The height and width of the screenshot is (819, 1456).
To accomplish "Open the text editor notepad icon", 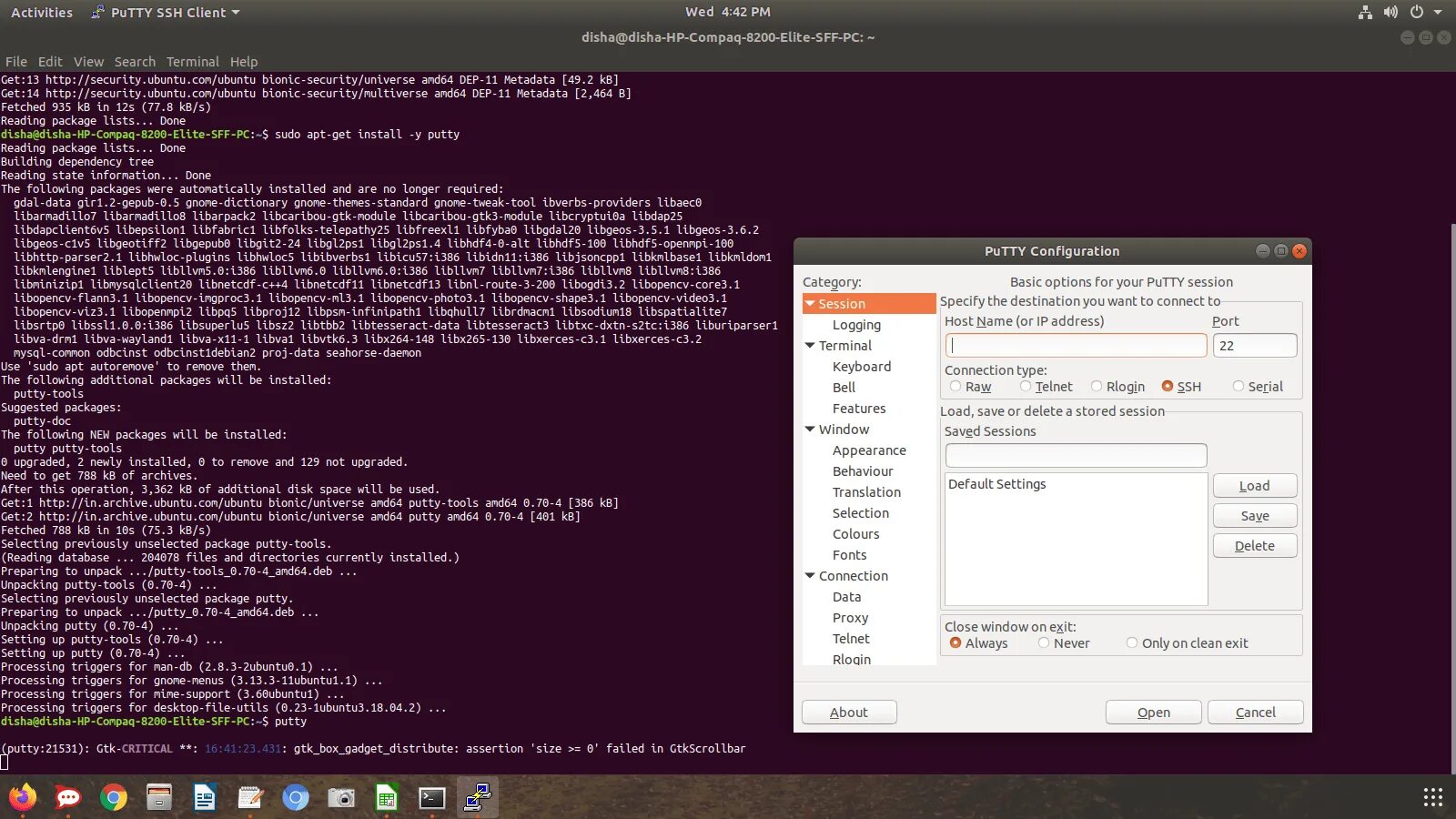I will pos(250,798).
